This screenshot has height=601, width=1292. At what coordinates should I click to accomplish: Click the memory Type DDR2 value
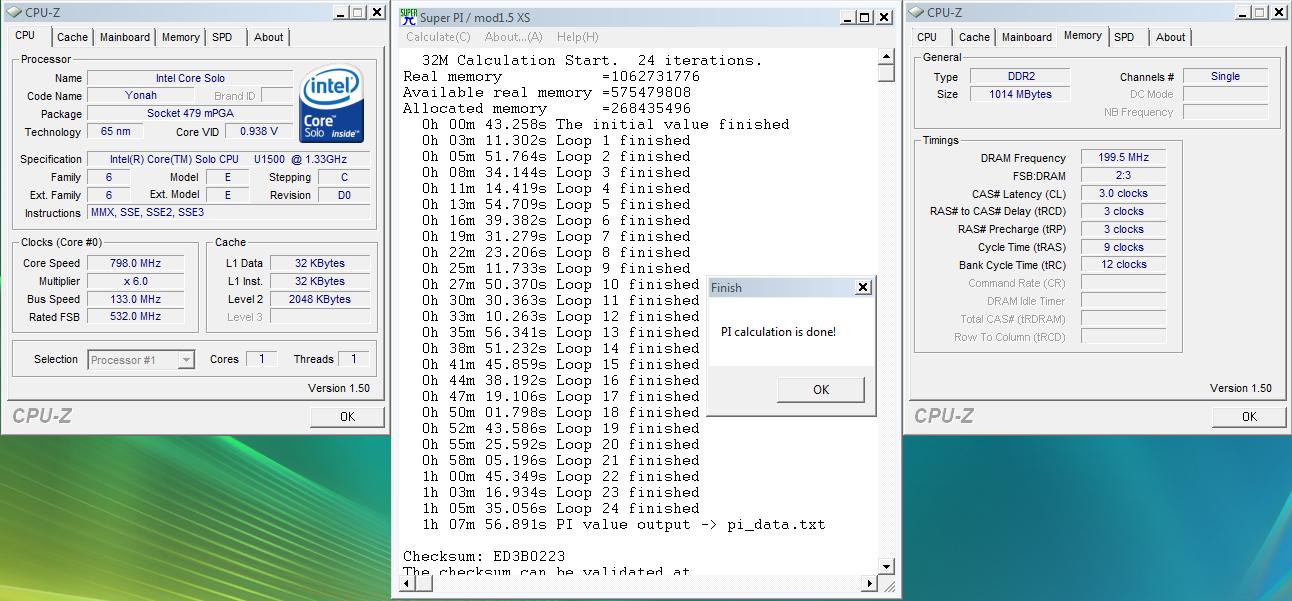click(1019, 76)
